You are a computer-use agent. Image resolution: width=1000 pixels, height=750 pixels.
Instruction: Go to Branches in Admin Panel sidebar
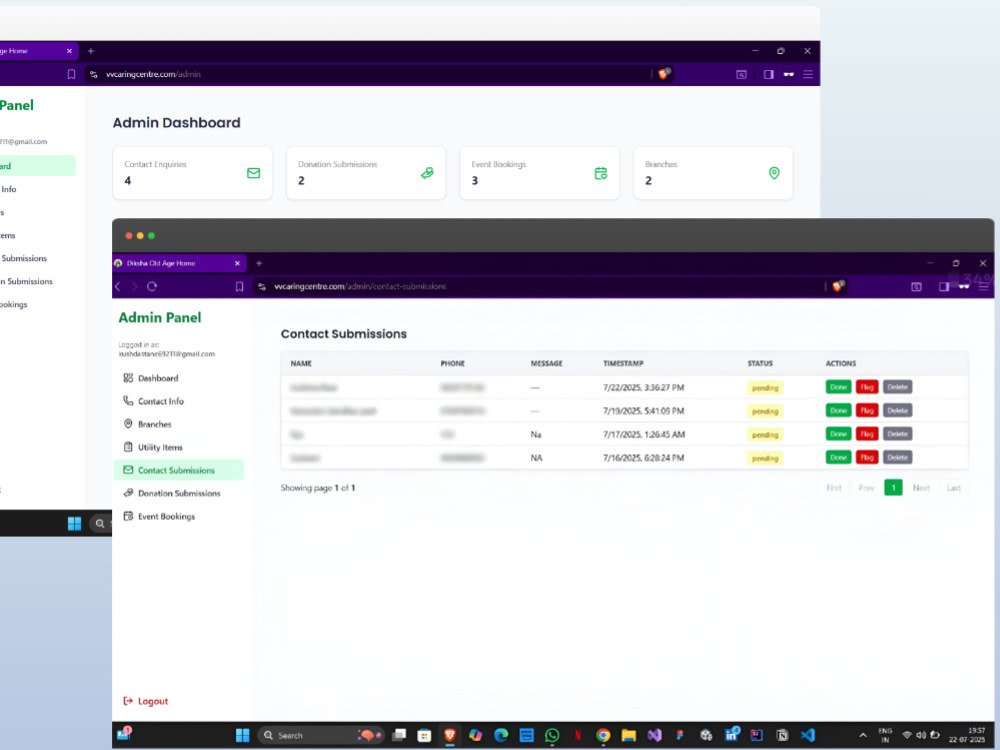click(147, 424)
